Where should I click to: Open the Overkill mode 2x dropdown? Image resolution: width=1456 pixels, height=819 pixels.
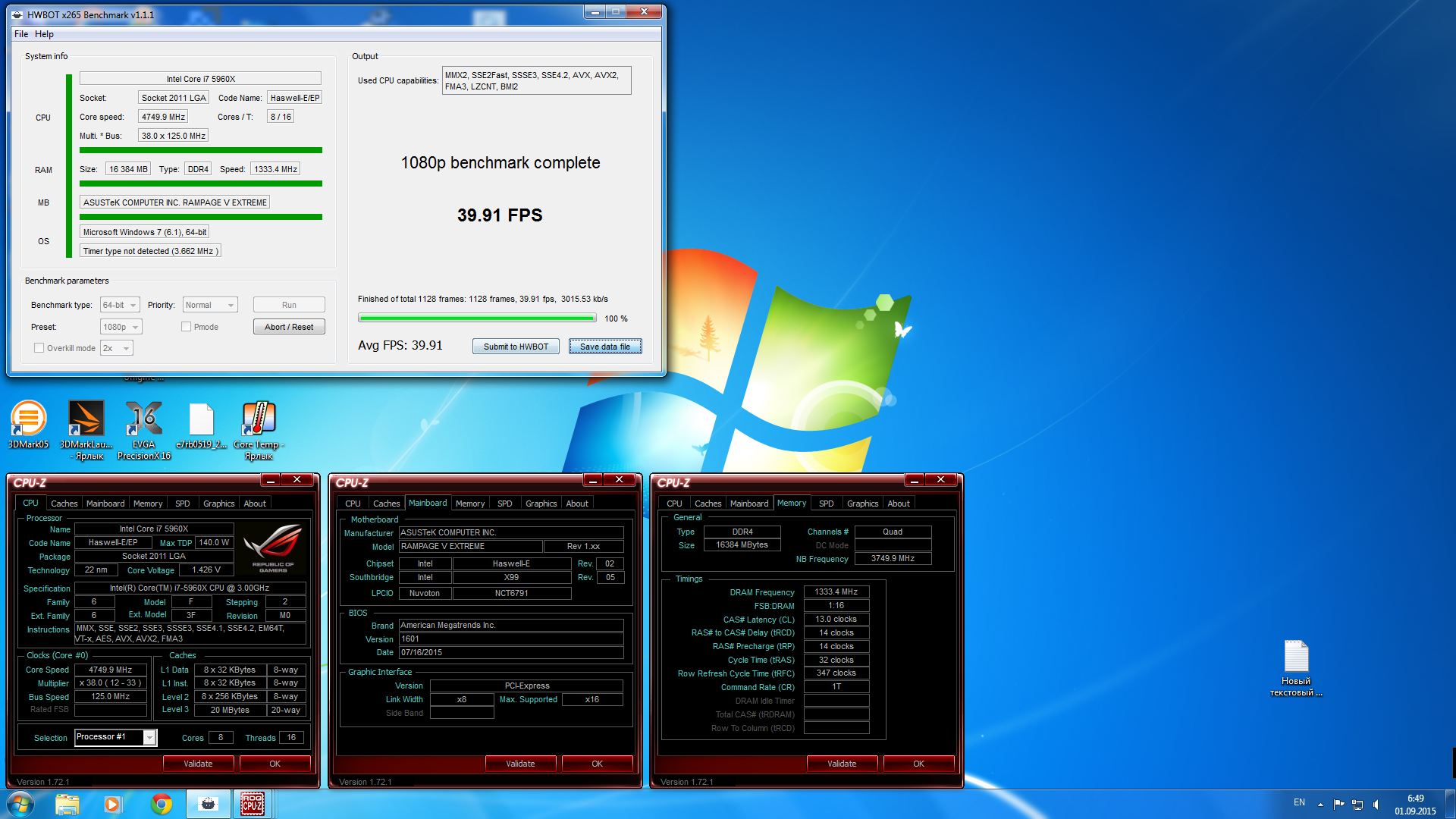coord(117,348)
